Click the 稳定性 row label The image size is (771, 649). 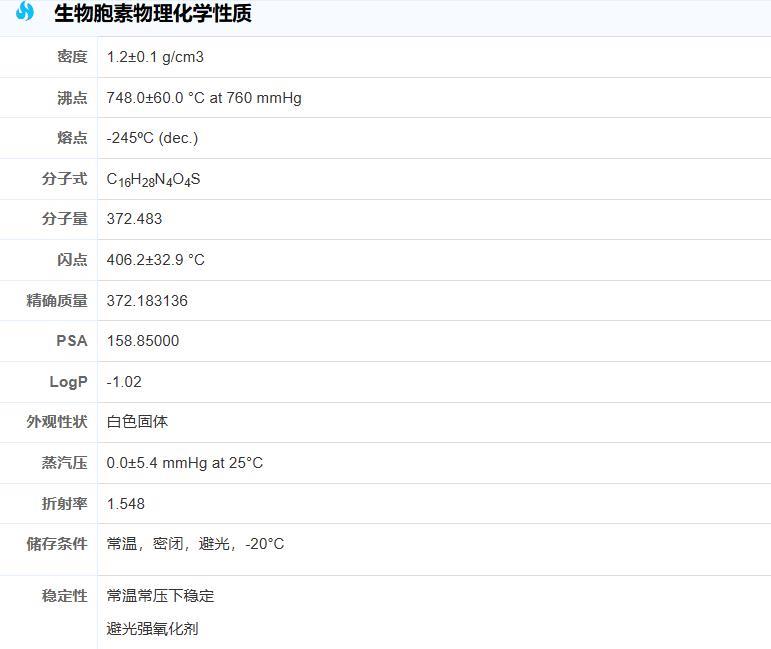coord(65,596)
